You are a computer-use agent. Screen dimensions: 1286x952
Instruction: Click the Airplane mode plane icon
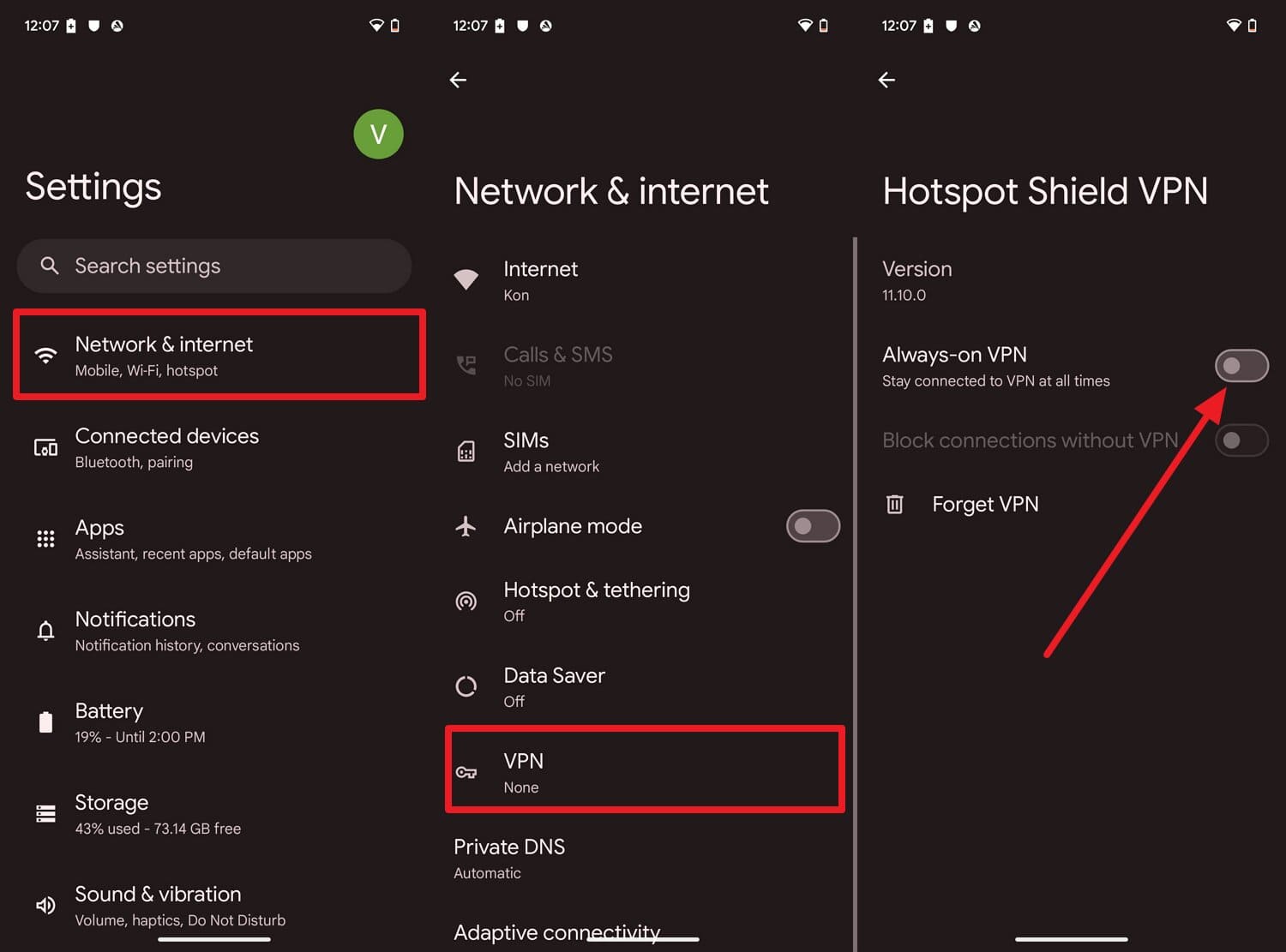[x=466, y=525]
